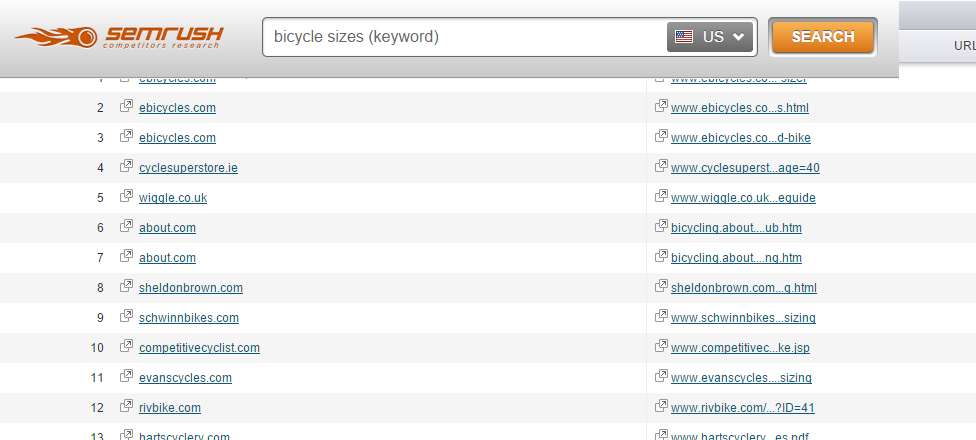Follow the www.cyclesuperst...age=40 URL link
This screenshot has width=976, height=440.
(745, 168)
